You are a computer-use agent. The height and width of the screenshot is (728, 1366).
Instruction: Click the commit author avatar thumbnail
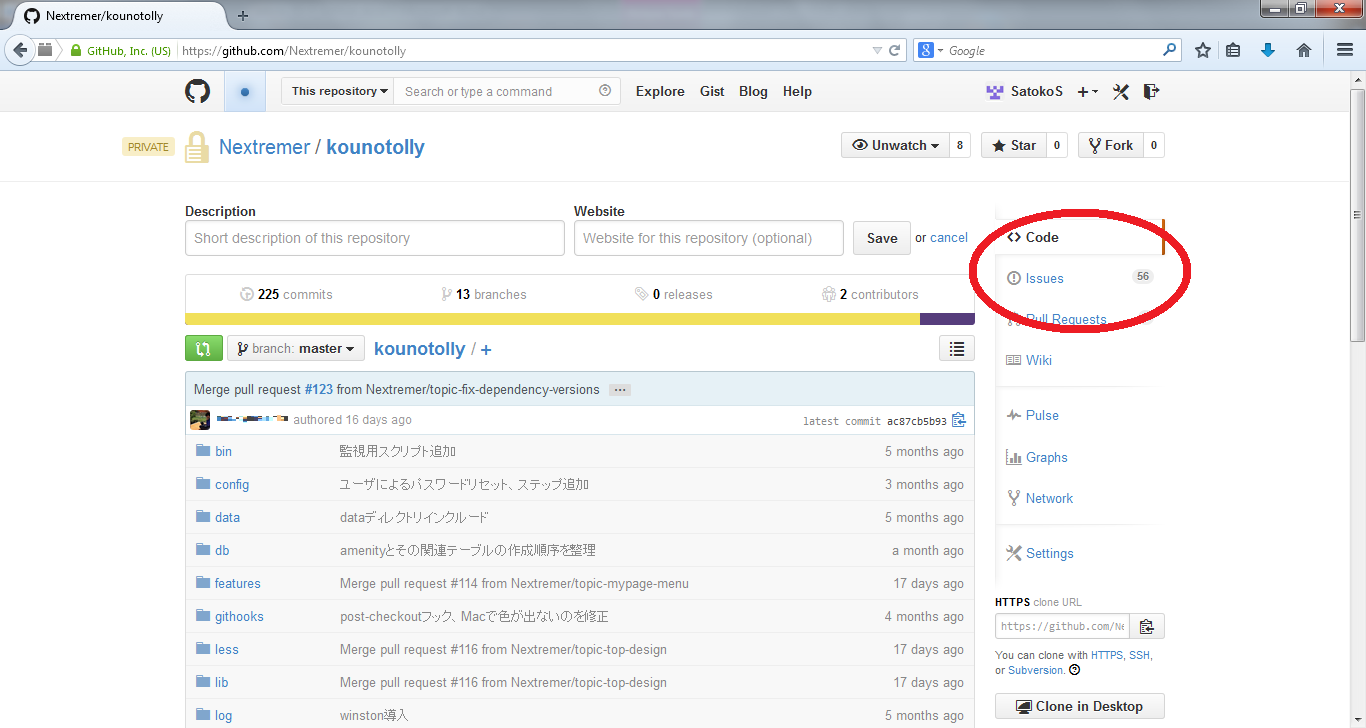tap(200, 420)
